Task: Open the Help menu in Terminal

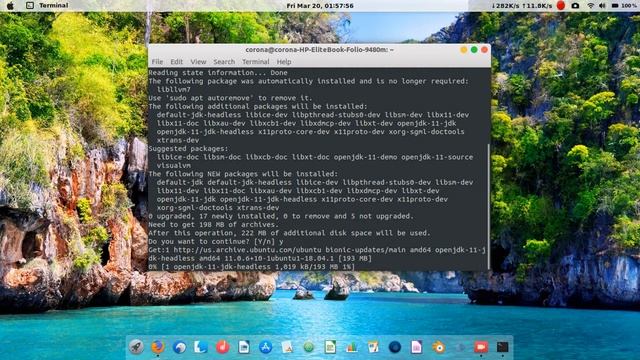Action: point(284,62)
